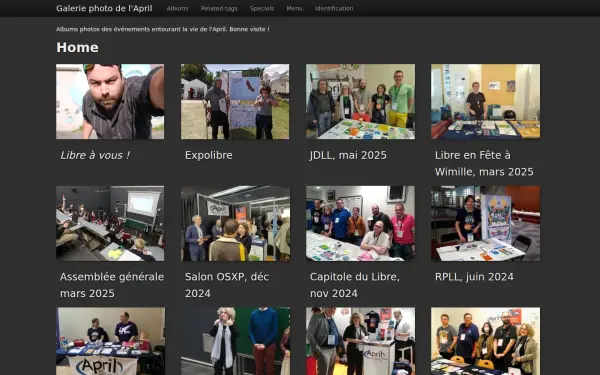Open the Expolibre album thumbnail
Image resolution: width=600 pixels, height=375 pixels.
tap(235, 101)
